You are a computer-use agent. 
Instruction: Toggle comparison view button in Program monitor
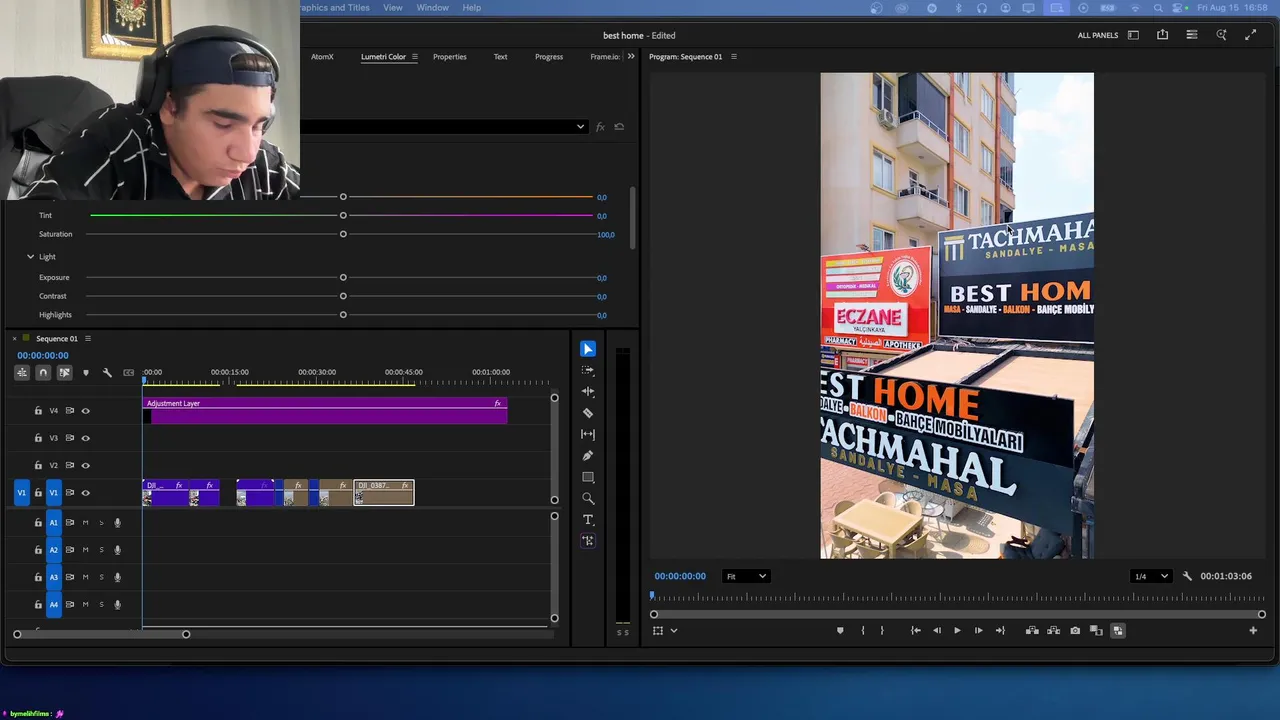[x=1096, y=631]
